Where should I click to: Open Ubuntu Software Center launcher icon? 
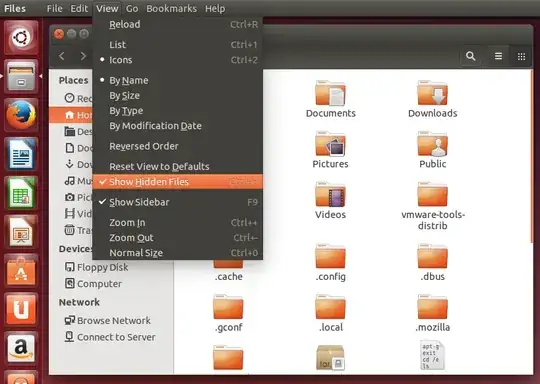click(21, 271)
